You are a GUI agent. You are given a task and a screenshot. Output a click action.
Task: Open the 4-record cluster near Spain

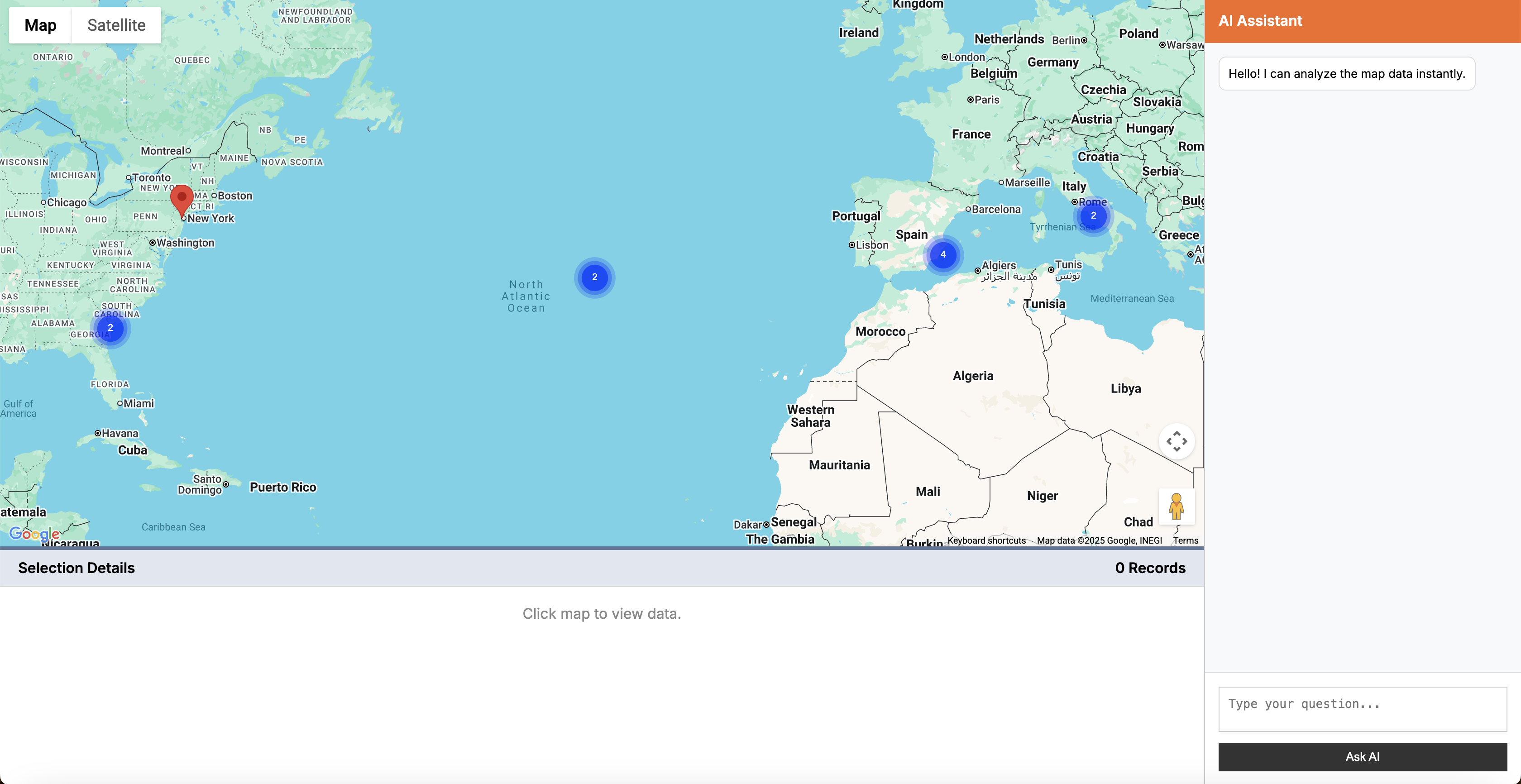943,255
